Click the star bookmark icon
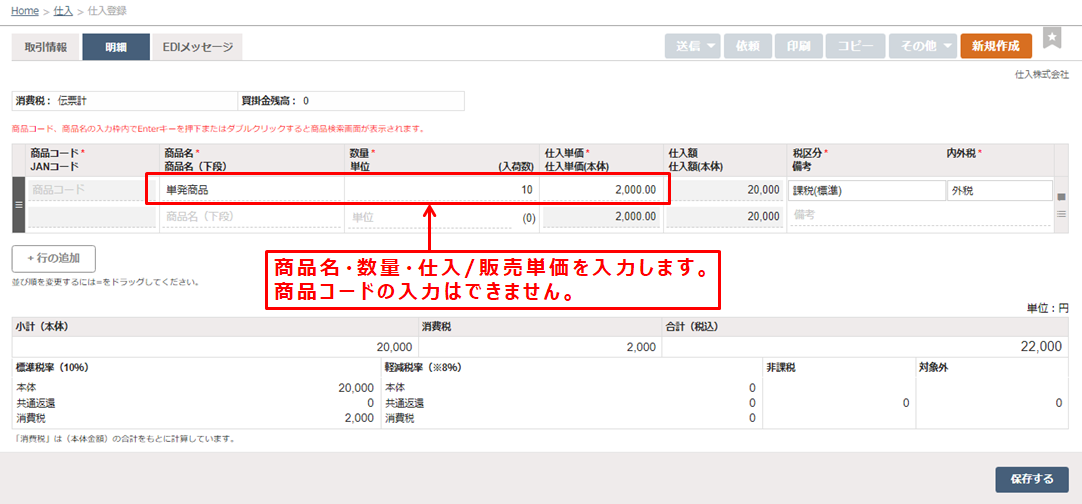Screen dimensions: 1082x504 click(x=1051, y=38)
